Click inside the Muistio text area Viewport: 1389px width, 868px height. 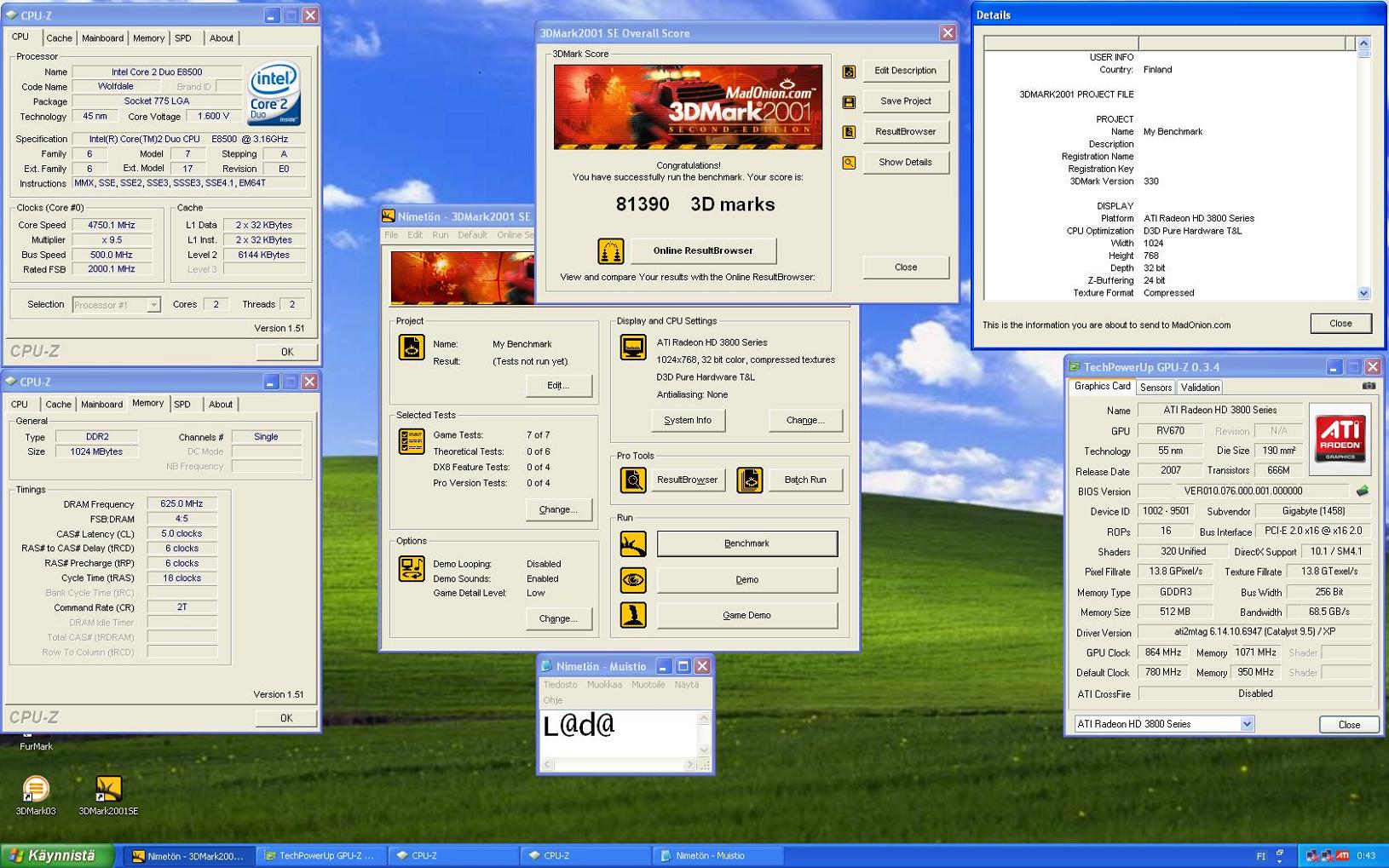tap(620, 733)
